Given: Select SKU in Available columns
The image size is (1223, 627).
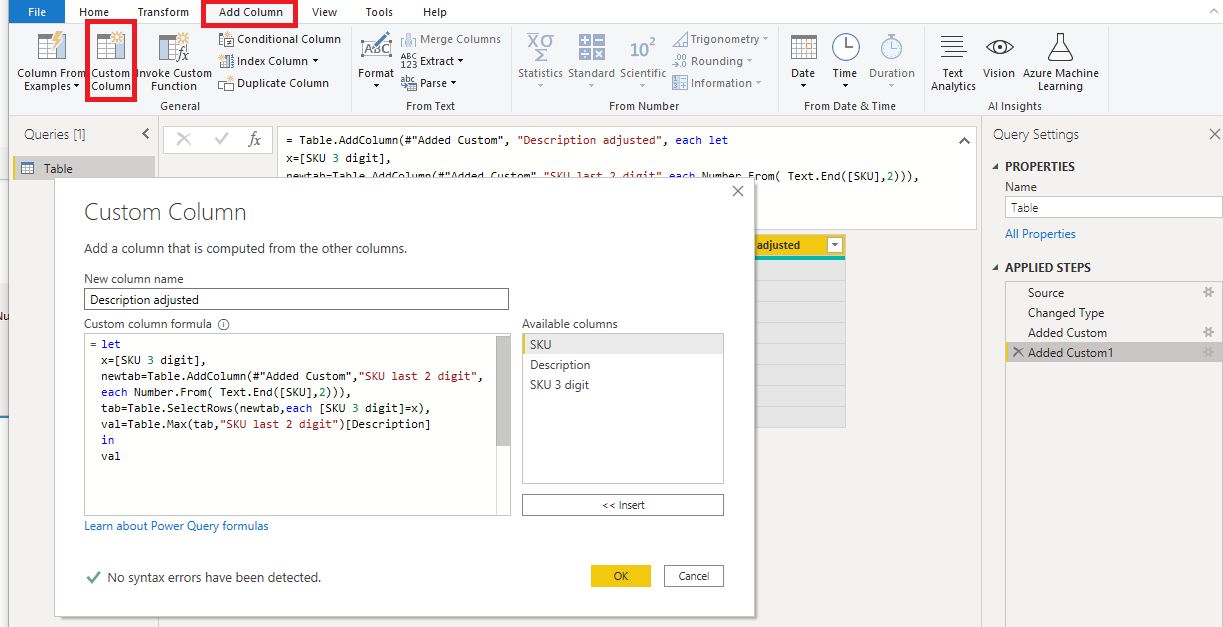Looking at the screenshot, I should click(x=622, y=344).
